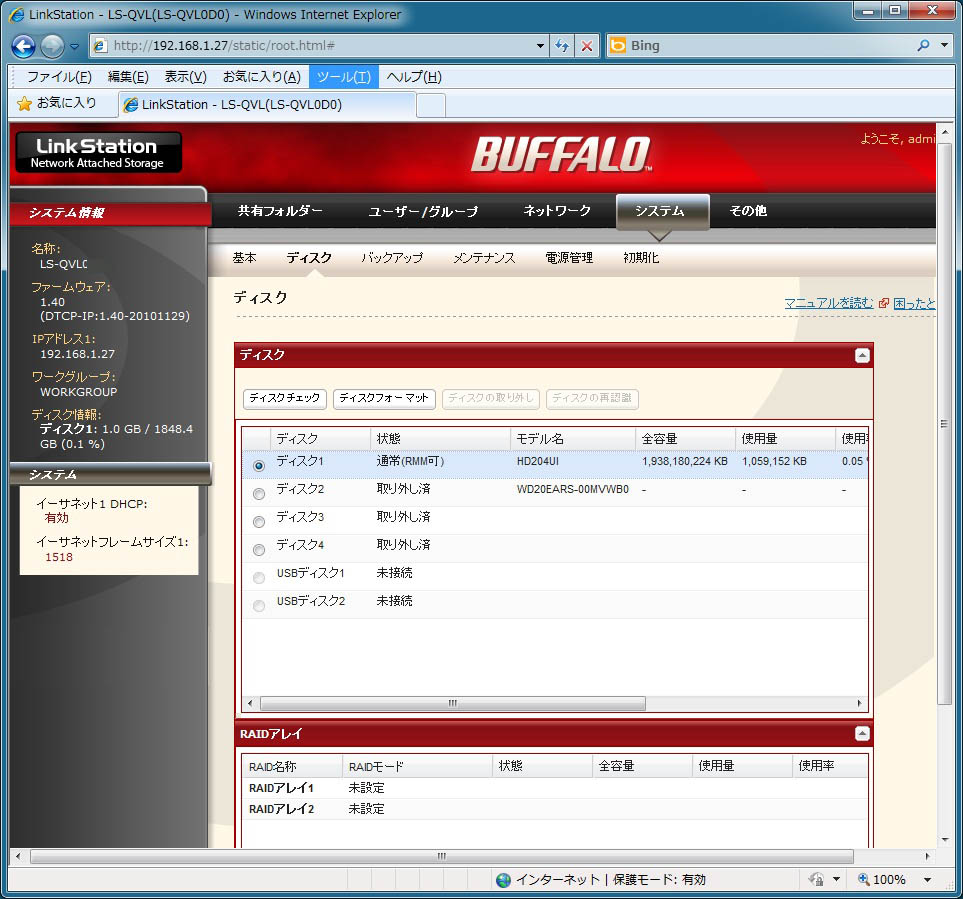The height and width of the screenshot is (899, 963).
Task: Open the ツール(T) menu
Action: pos(344,77)
